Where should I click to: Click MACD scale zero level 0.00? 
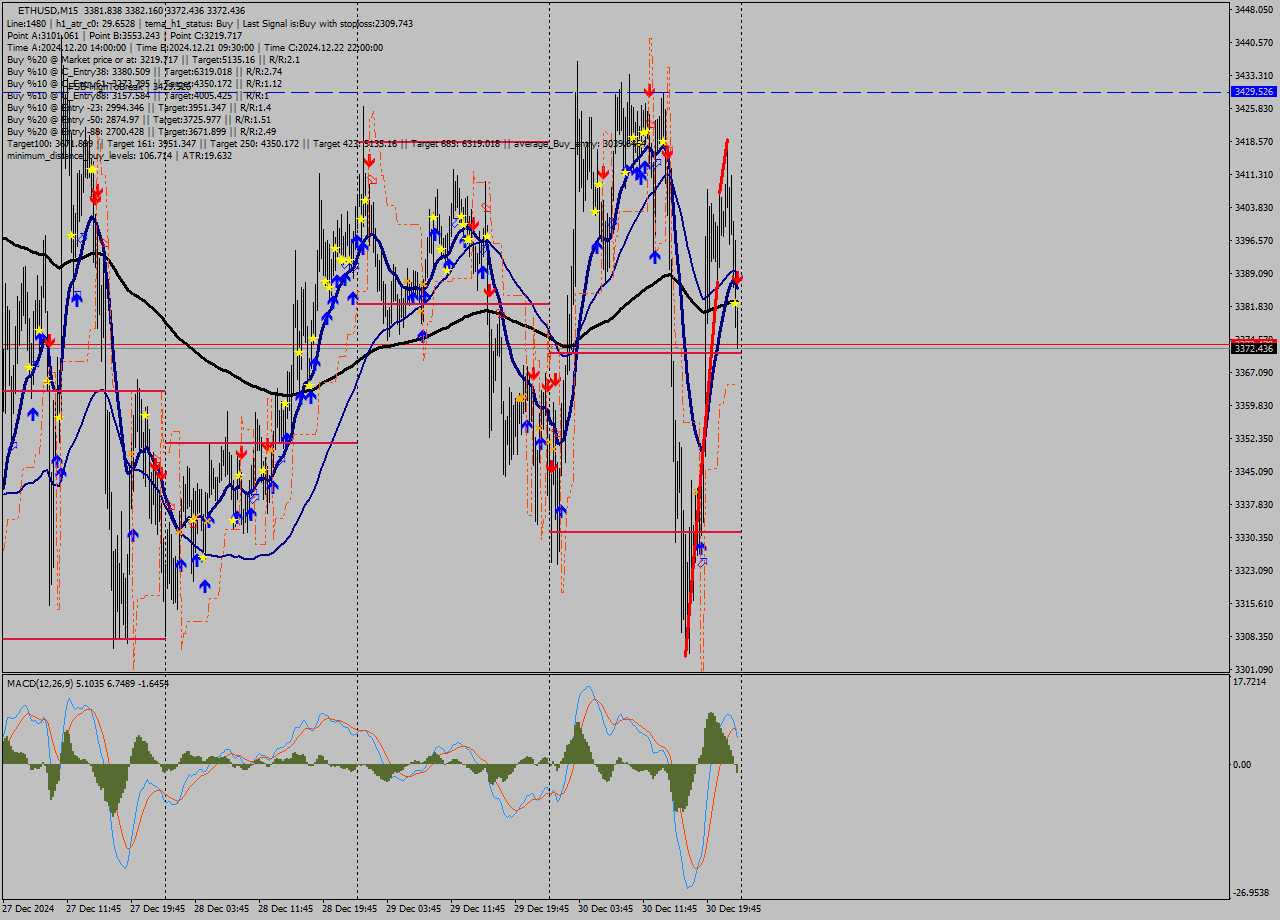click(x=1243, y=764)
